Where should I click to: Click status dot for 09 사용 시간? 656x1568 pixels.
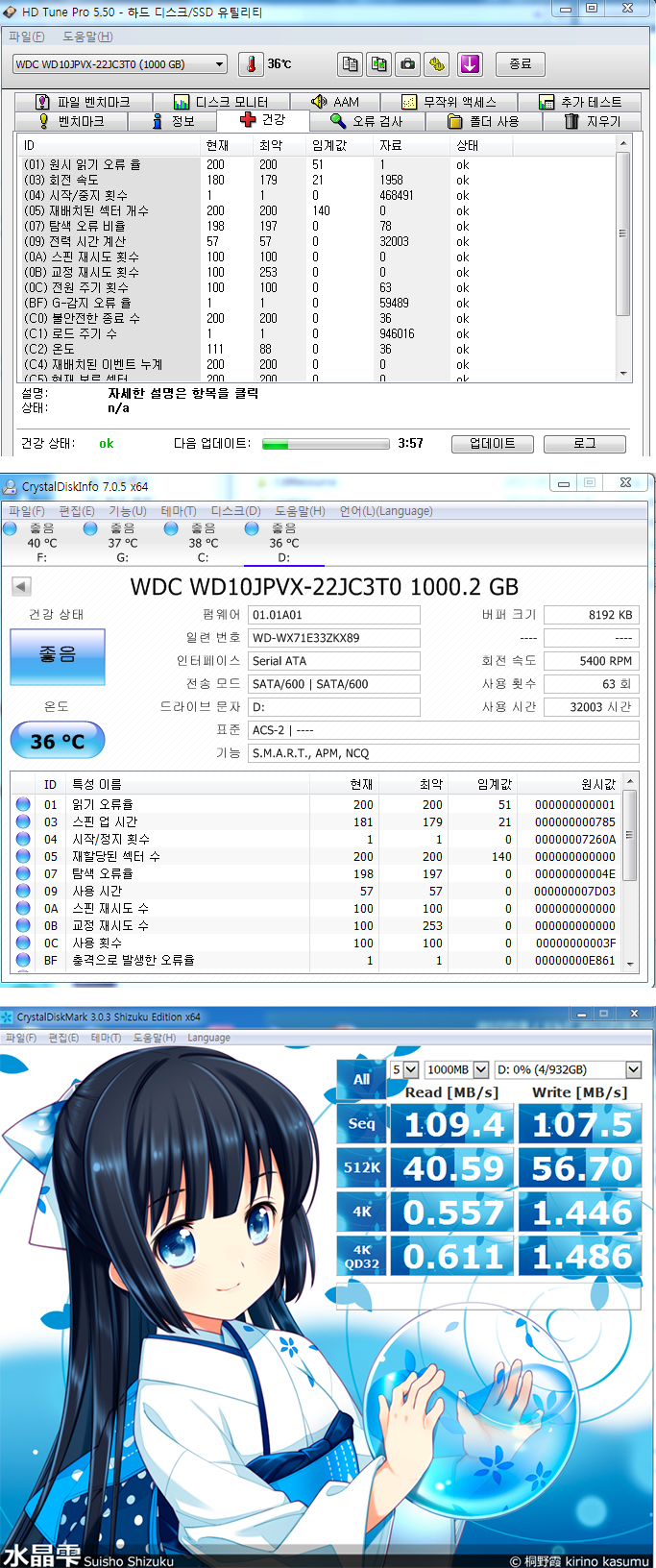pyautogui.click(x=23, y=891)
